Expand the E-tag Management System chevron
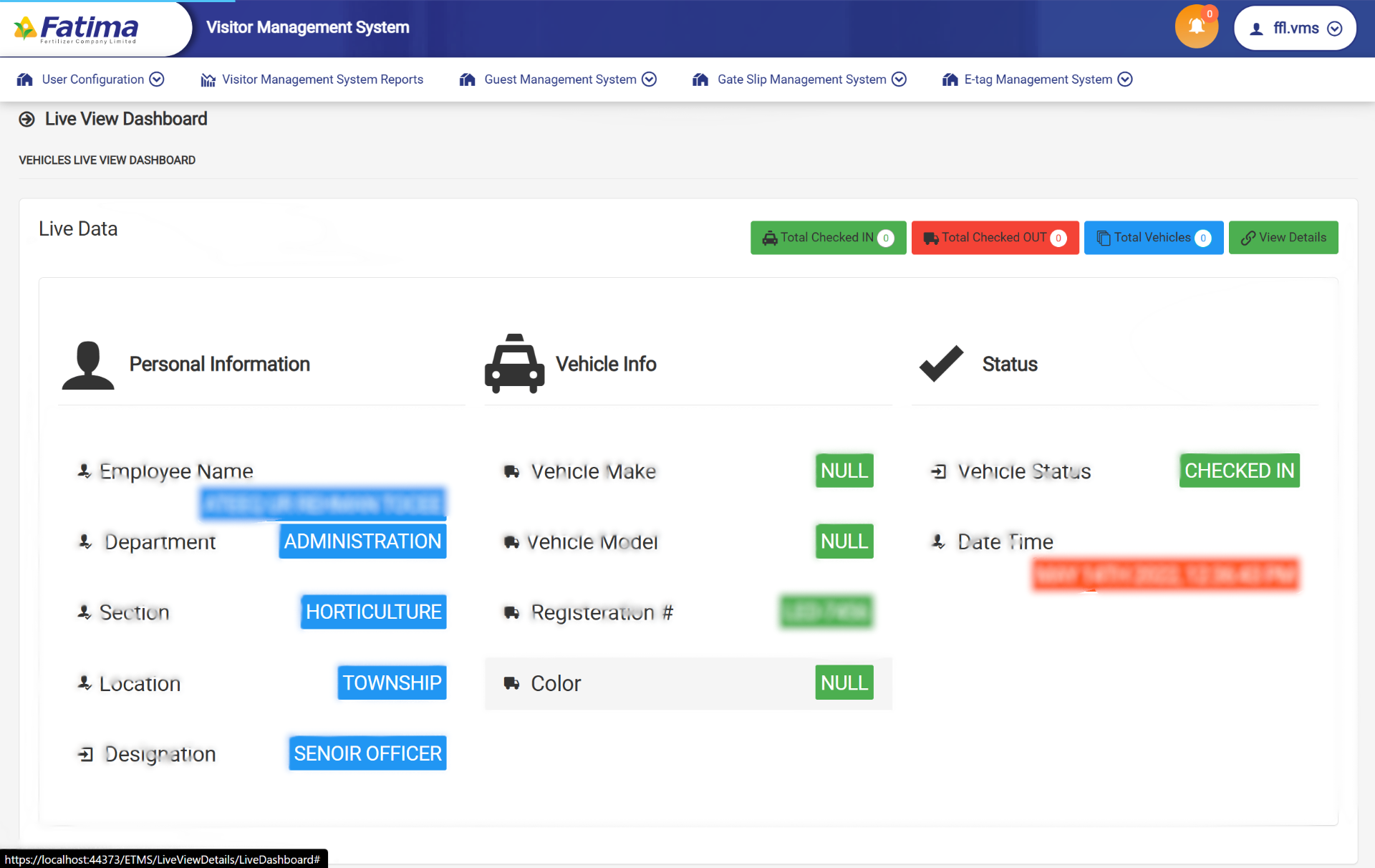Viewport: 1375px width, 868px height. point(1125,79)
